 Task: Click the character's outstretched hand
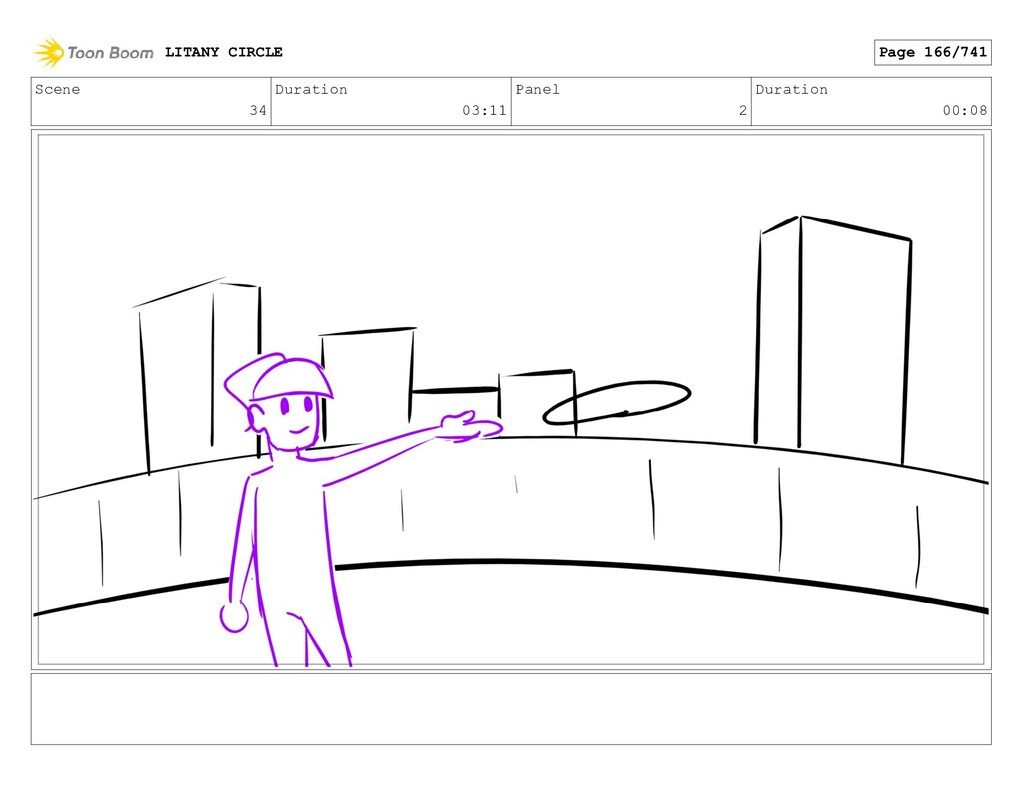pyautogui.click(x=471, y=427)
